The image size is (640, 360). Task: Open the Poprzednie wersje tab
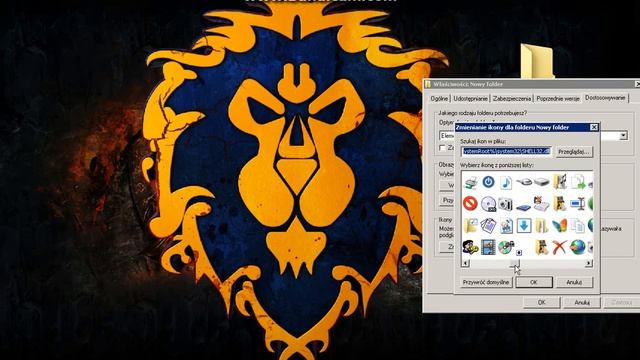click(x=558, y=98)
